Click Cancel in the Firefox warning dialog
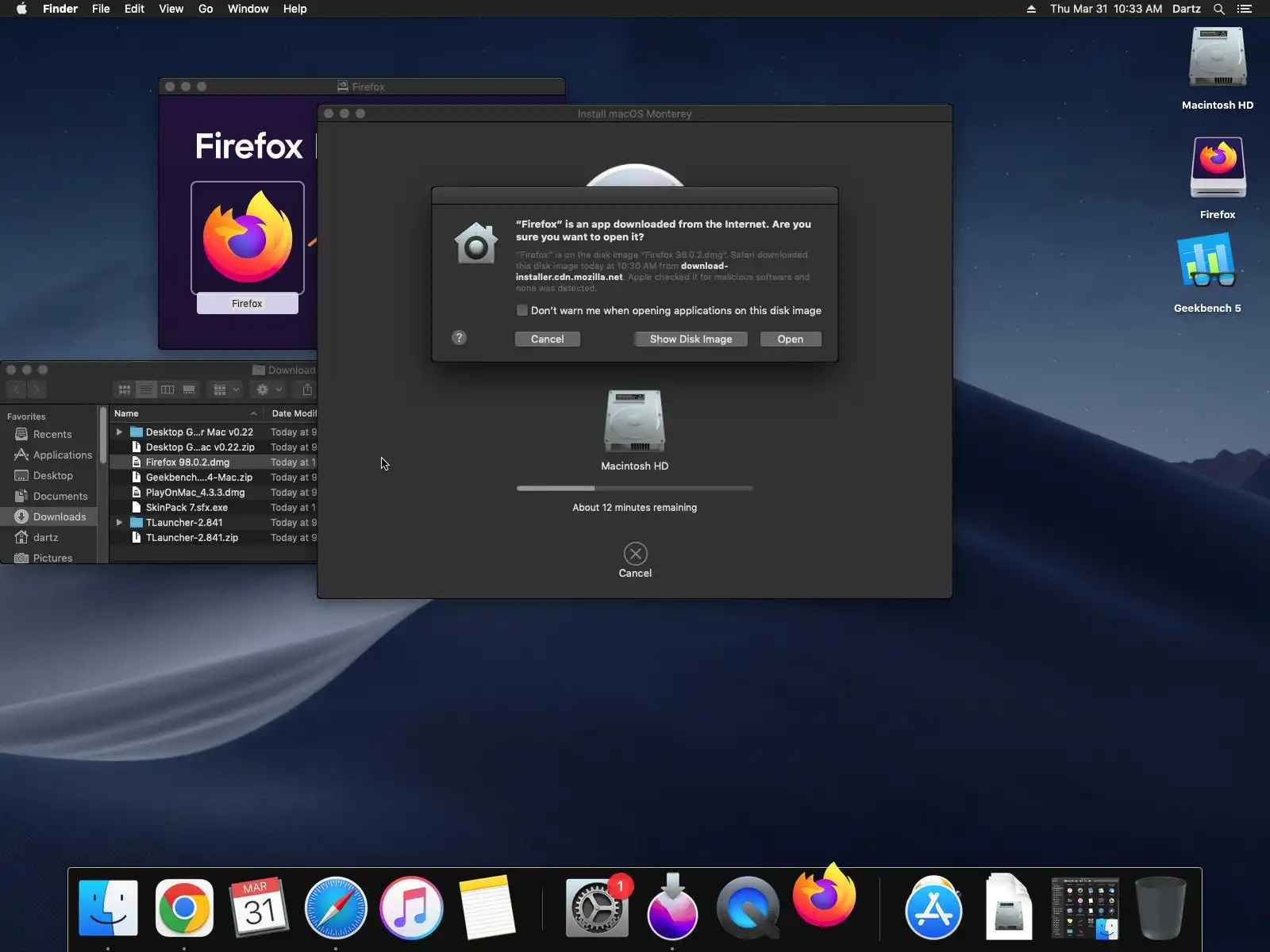 click(548, 339)
